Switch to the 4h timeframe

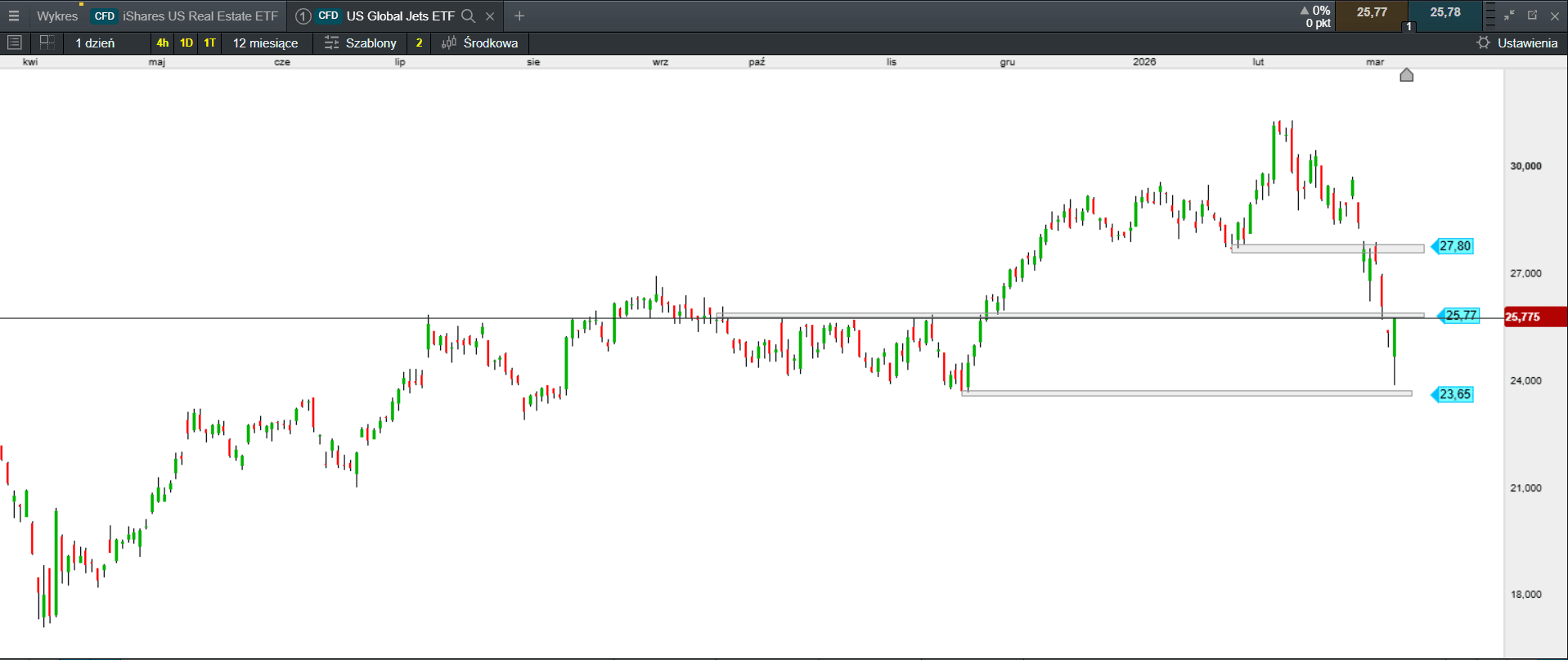(x=162, y=43)
